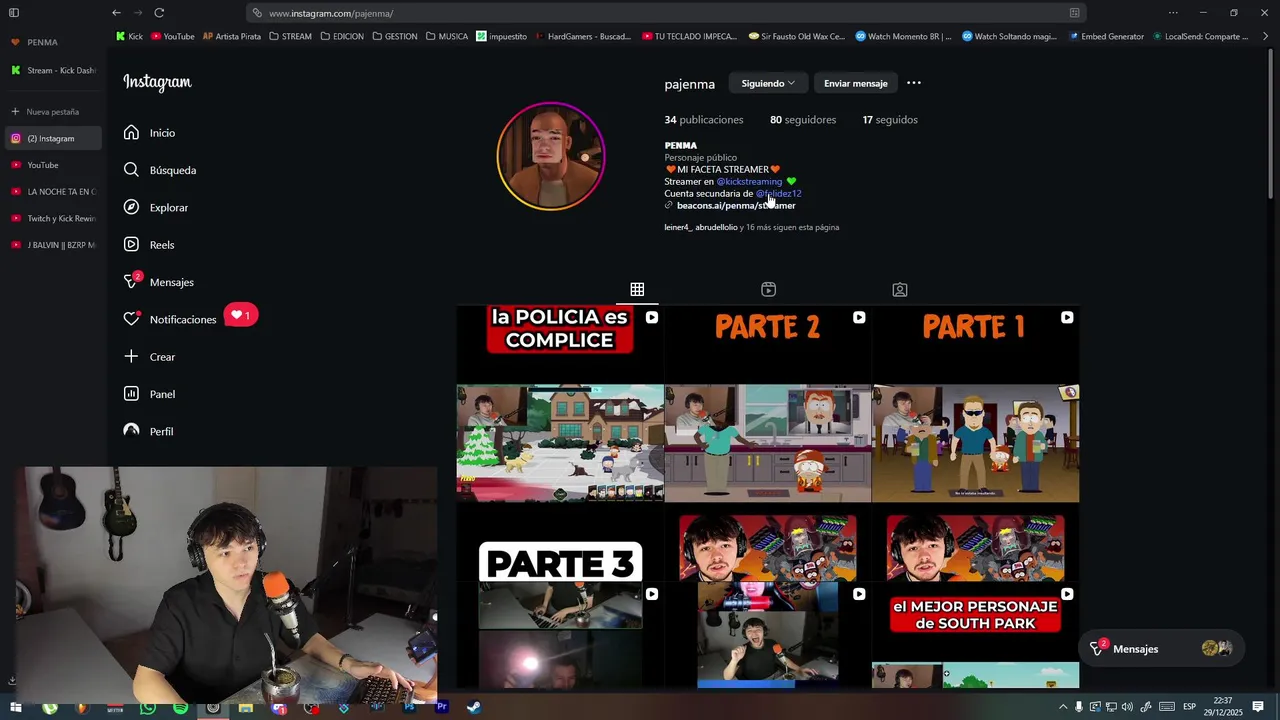The image size is (1280, 720).
Task: Go back with the browser back arrow
Action: point(116,13)
